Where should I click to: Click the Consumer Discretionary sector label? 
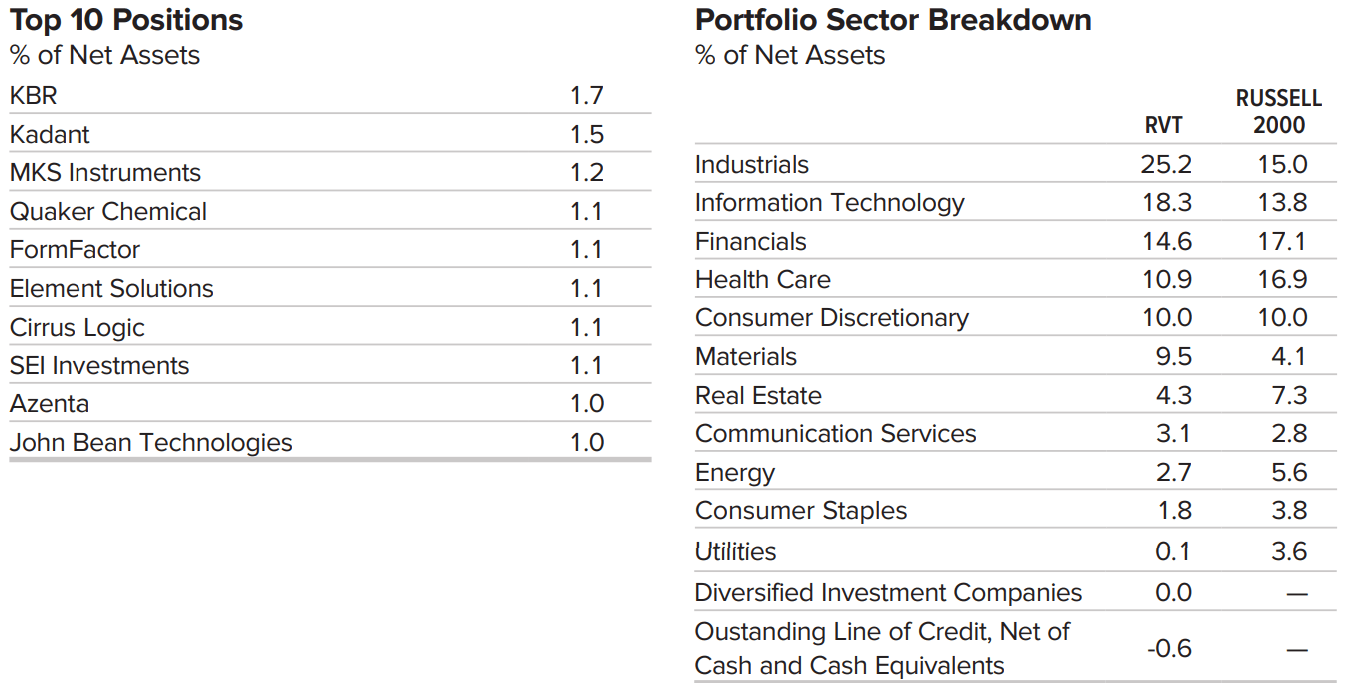(x=831, y=318)
